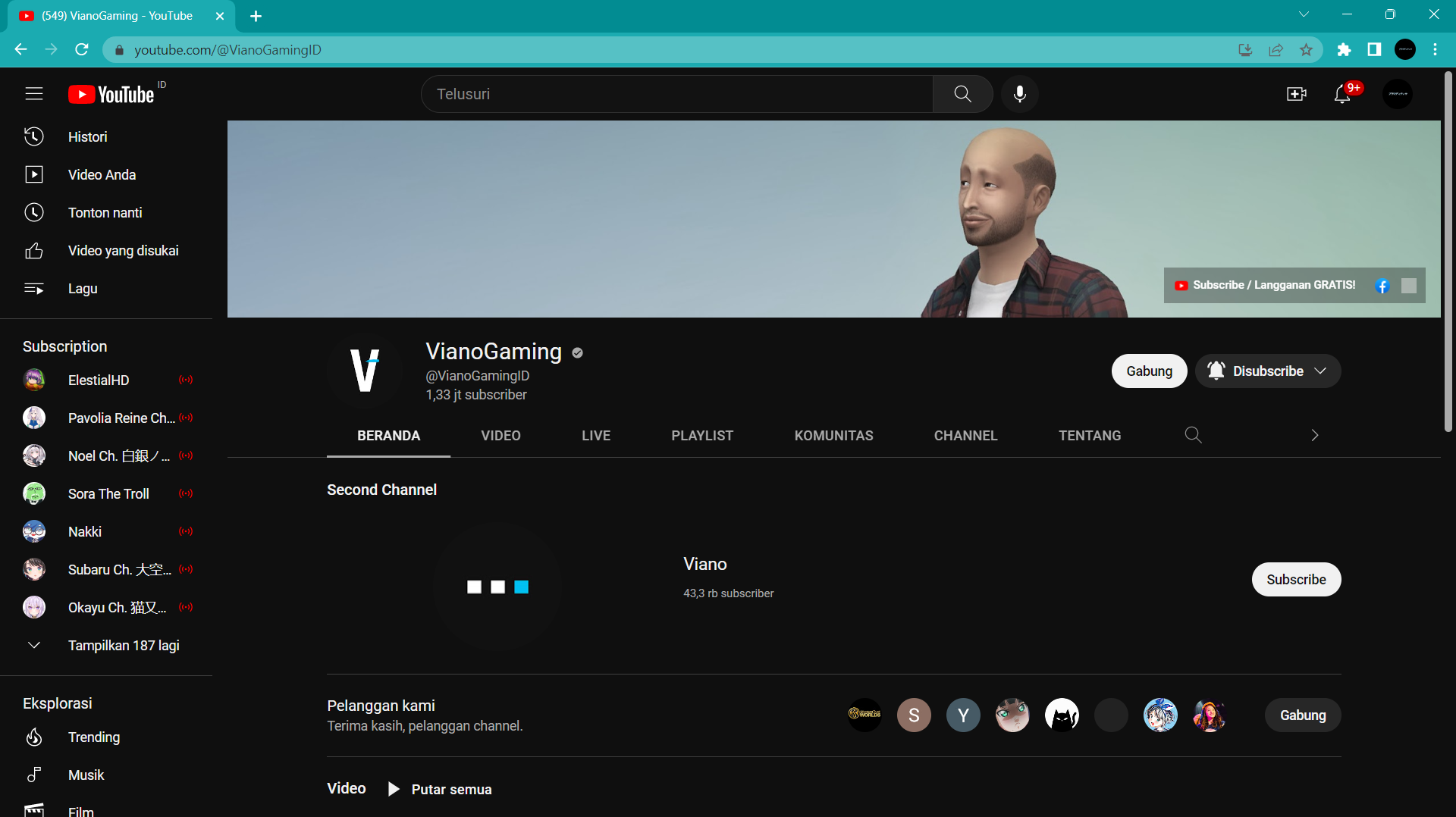The image size is (1456, 817).
Task: Open the Viano channel name link
Action: coord(705,564)
